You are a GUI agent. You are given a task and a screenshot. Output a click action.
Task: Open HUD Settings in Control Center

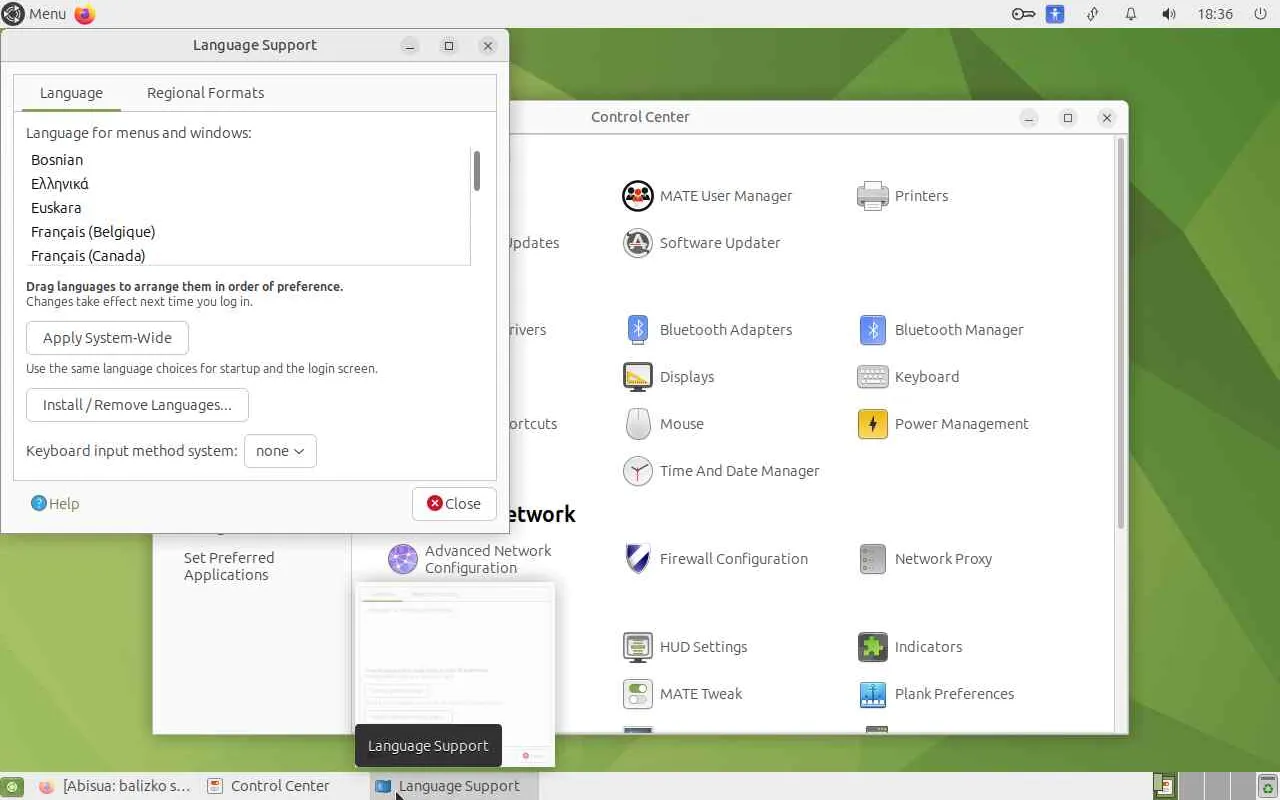click(685, 647)
